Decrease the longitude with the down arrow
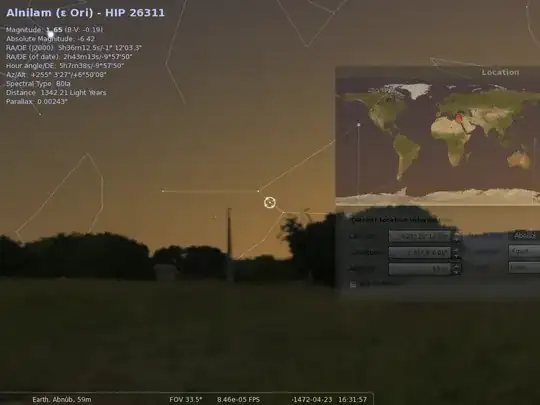 (456, 256)
